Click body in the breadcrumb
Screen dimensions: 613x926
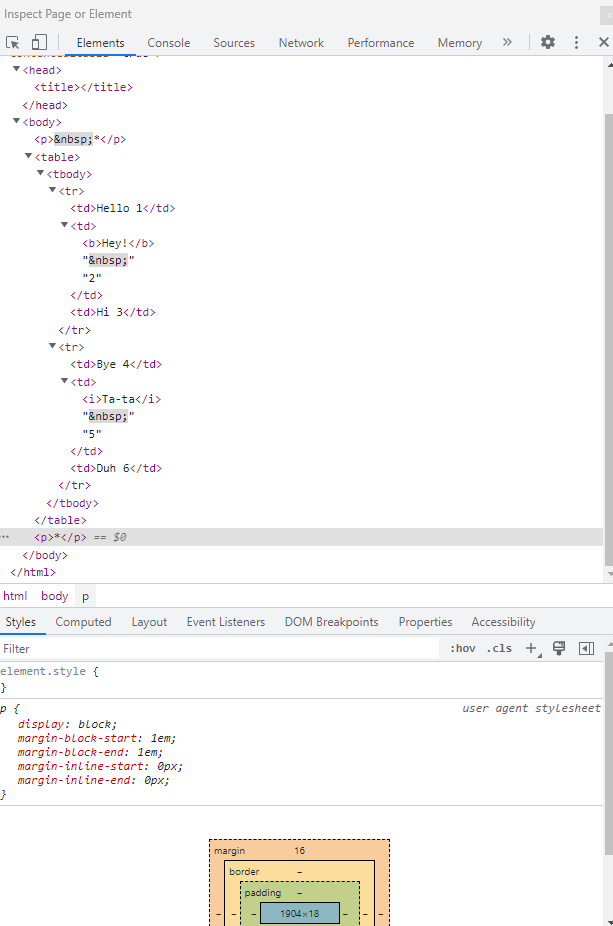pyautogui.click(x=55, y=596)
